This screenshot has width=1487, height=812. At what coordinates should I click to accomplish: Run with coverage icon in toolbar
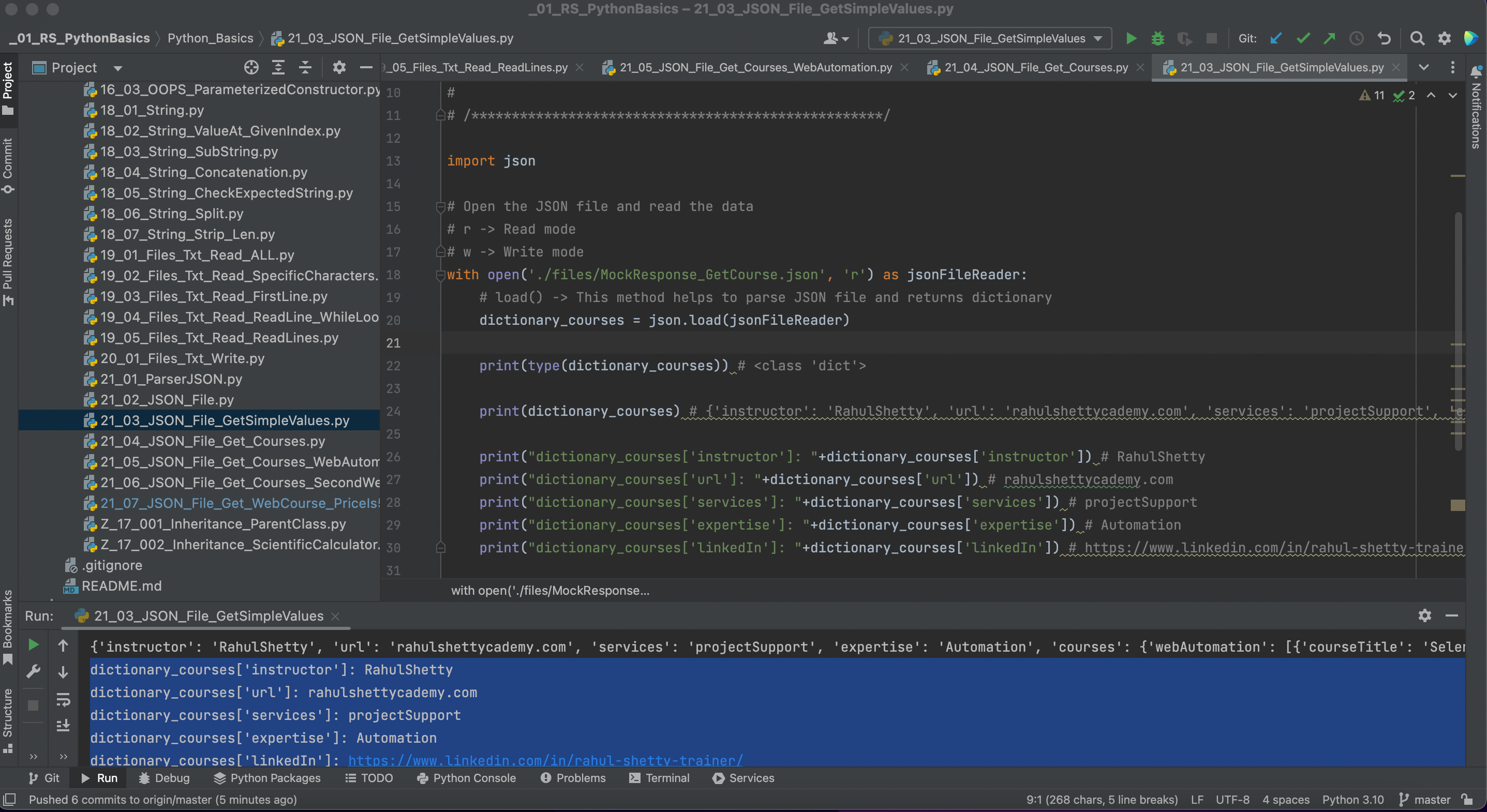click(x=1184, y=39)
